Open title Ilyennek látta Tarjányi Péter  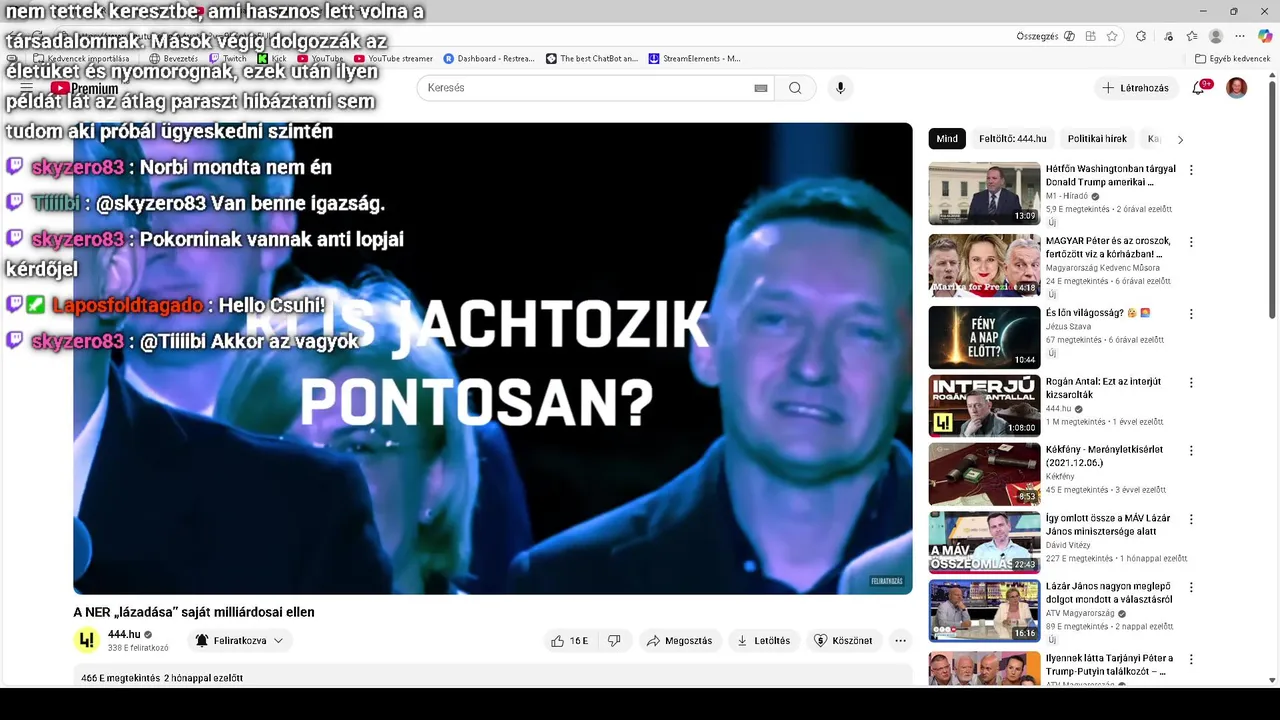click(1109, 665)
